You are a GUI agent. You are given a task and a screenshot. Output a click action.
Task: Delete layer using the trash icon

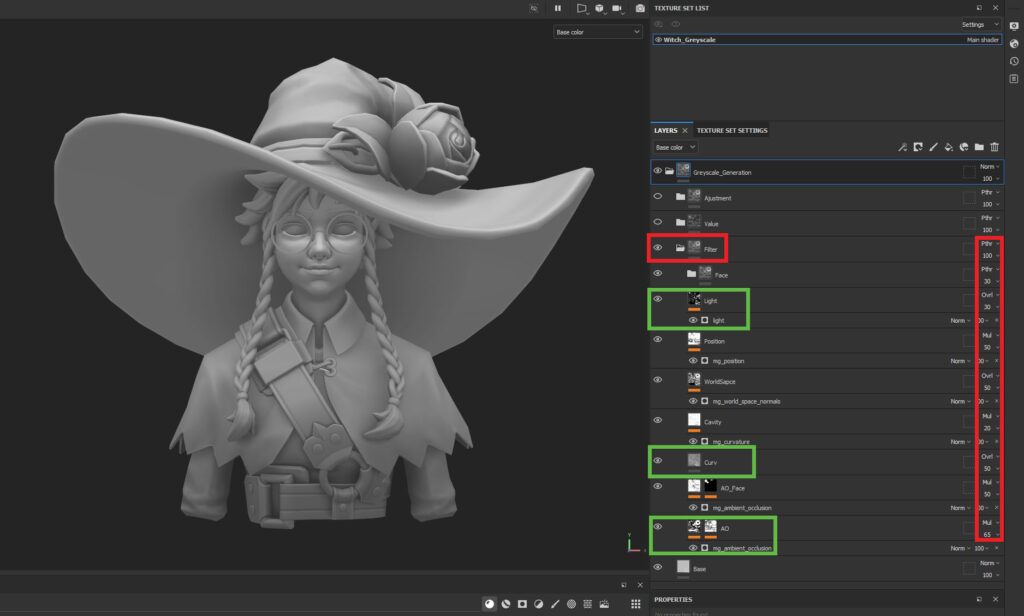[x=994, y=147]
